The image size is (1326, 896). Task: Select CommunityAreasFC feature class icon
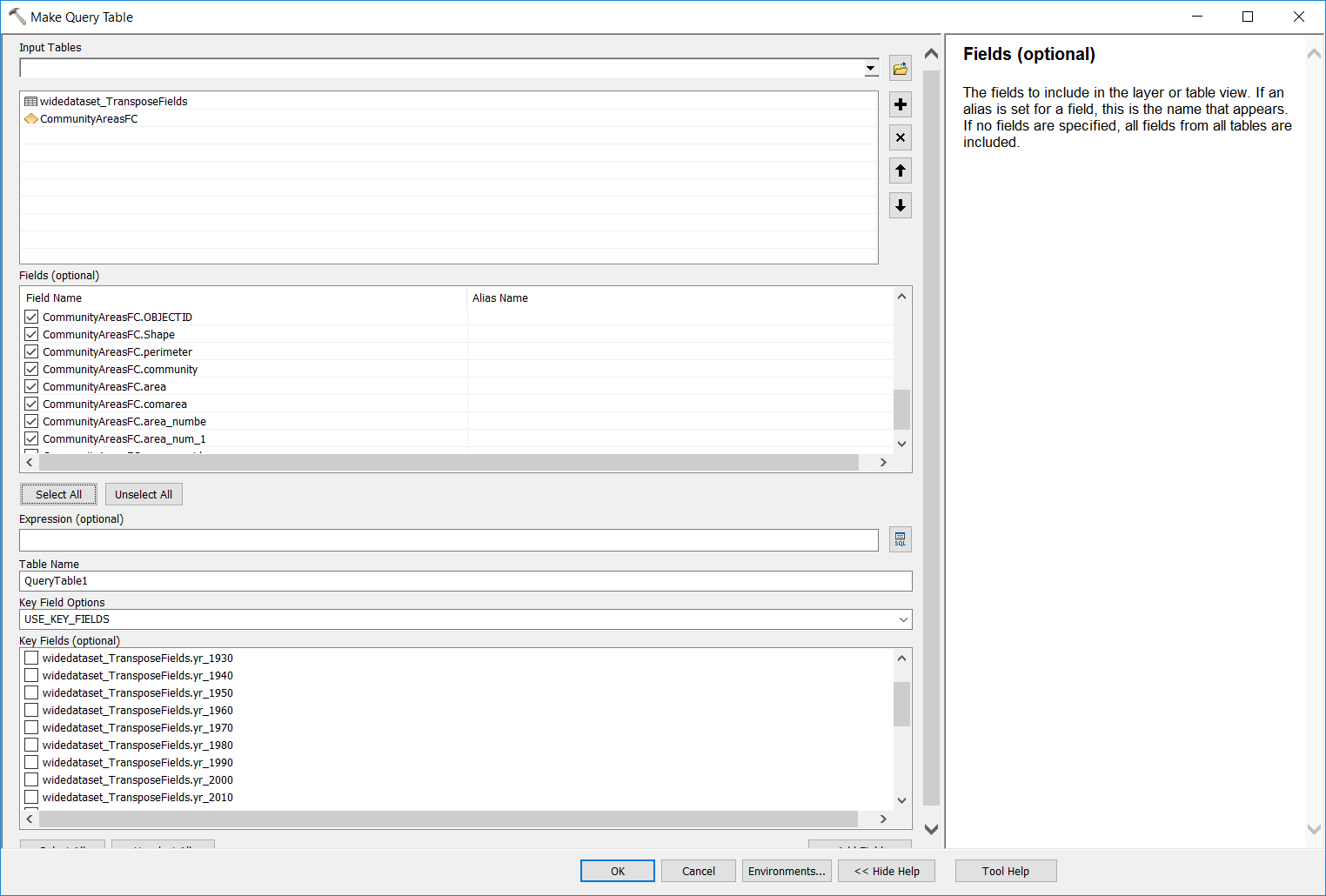click(x=31, y=119)
